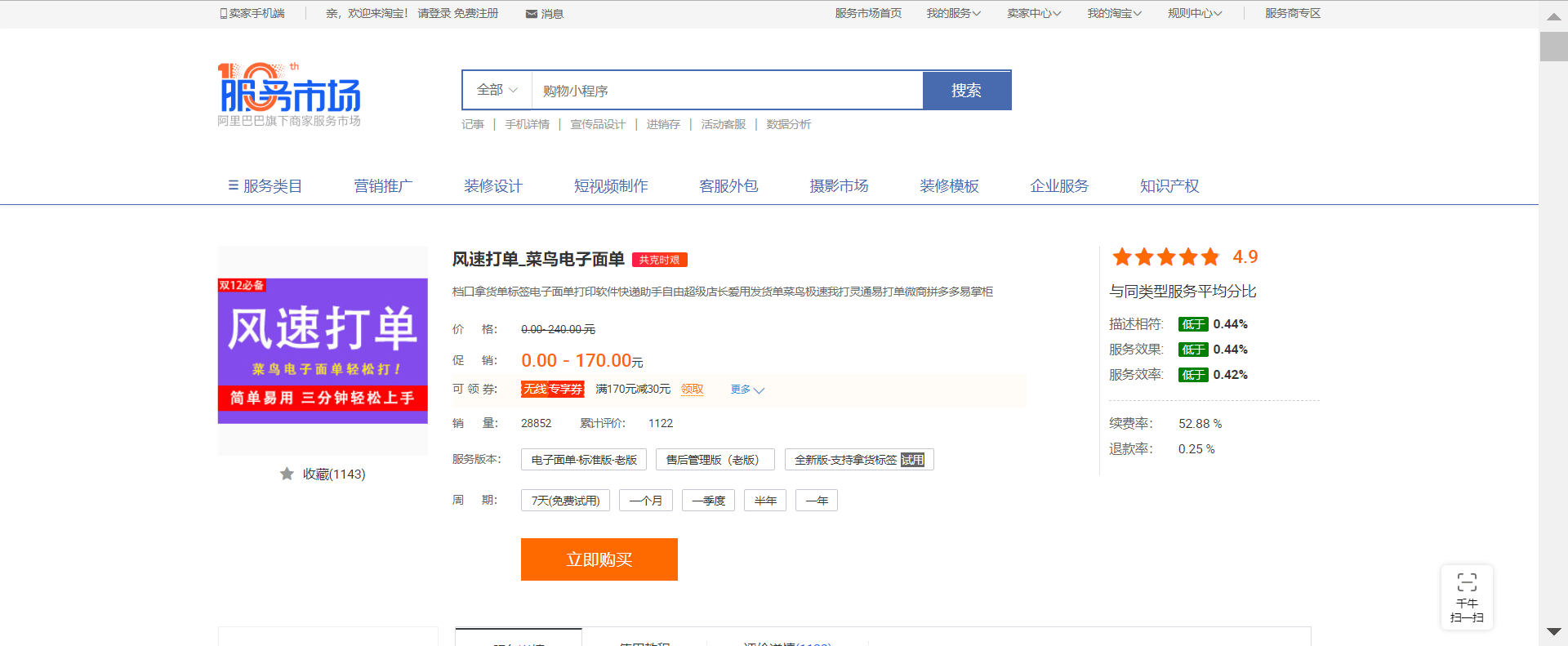Click the 请登录 link
This screenshot has height=646, width=1568.
[x=434, y=13]
